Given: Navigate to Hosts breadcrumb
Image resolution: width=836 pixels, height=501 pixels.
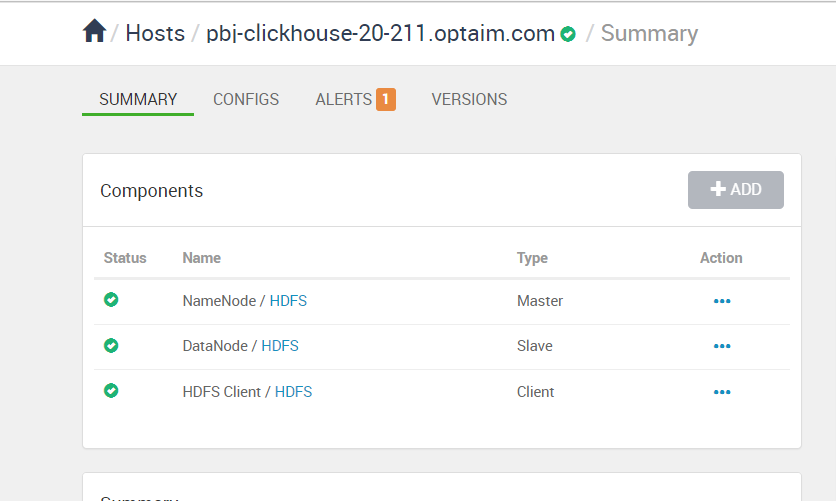Looking at the screenshot, I should tap(155, 33).
